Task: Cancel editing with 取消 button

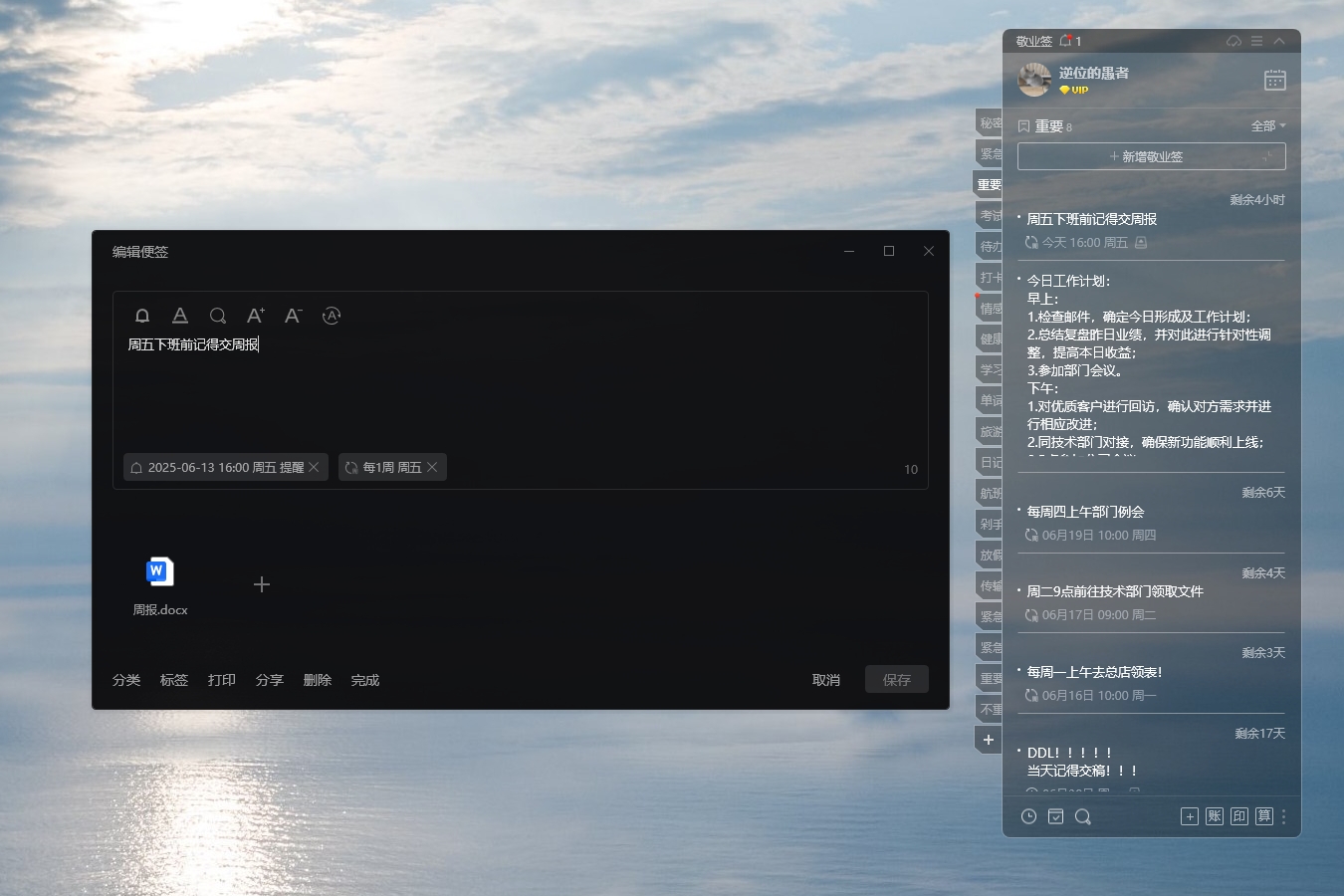Action: point(826,680)
